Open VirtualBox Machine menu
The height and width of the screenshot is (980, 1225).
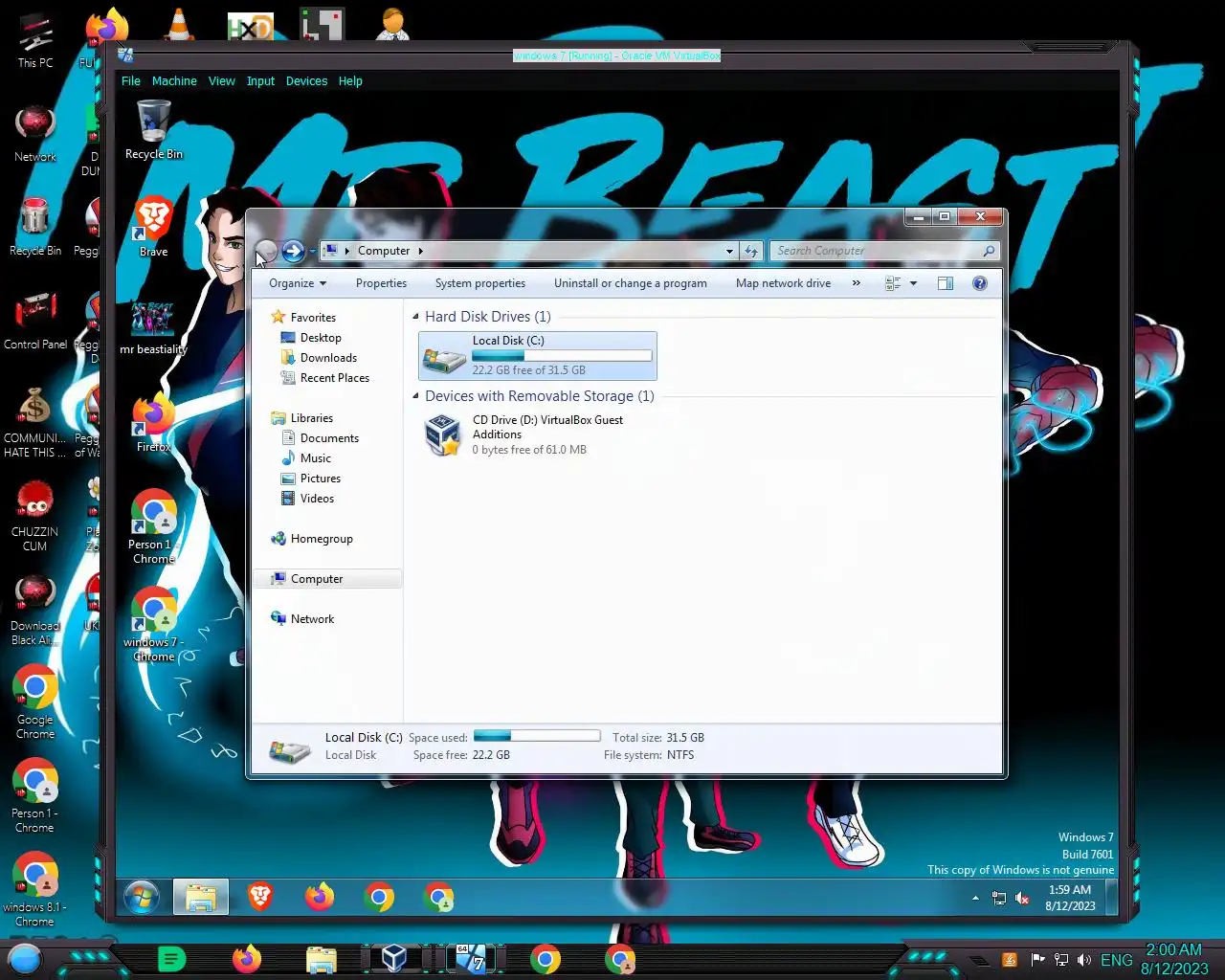tap(174, 81)
